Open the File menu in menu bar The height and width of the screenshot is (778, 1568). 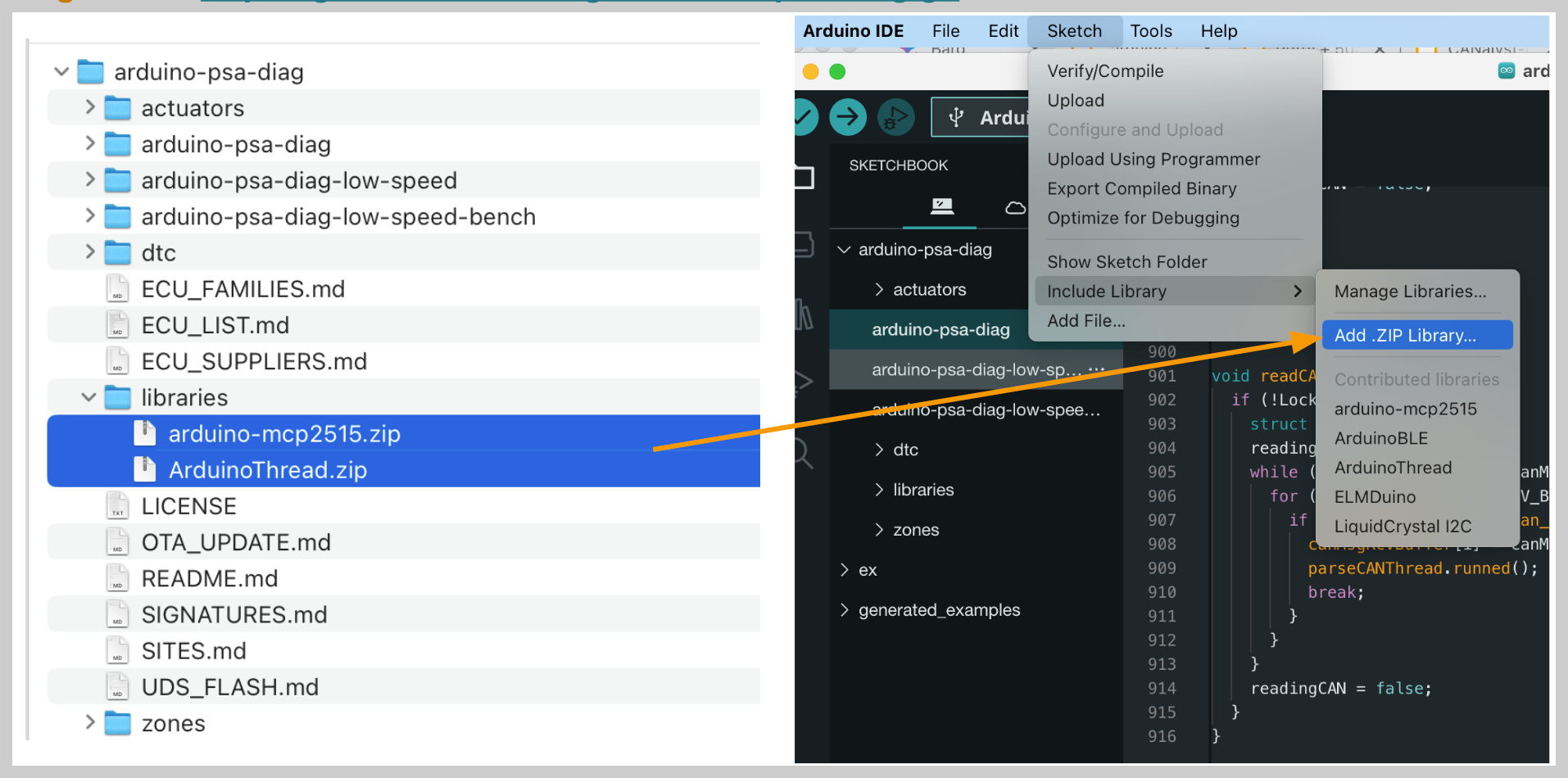tap(945, 31)
